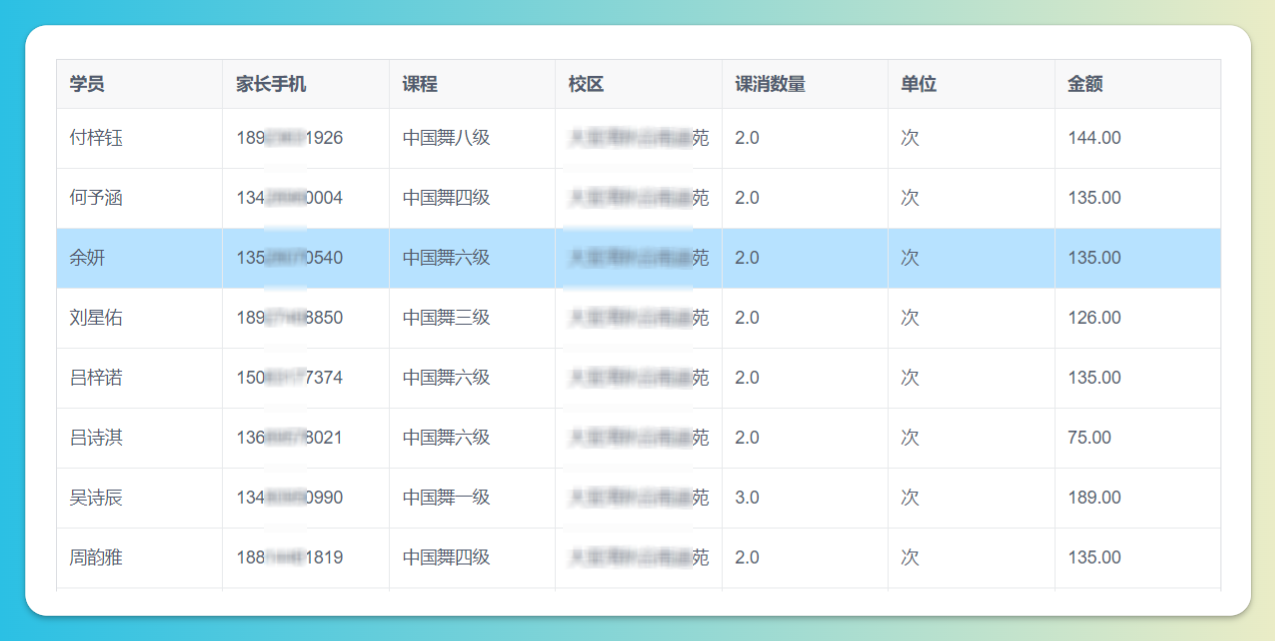Viewport: 1275px width, 641px height.
Task: Click the phone number ending in 7374
Action: pos(290,378)
